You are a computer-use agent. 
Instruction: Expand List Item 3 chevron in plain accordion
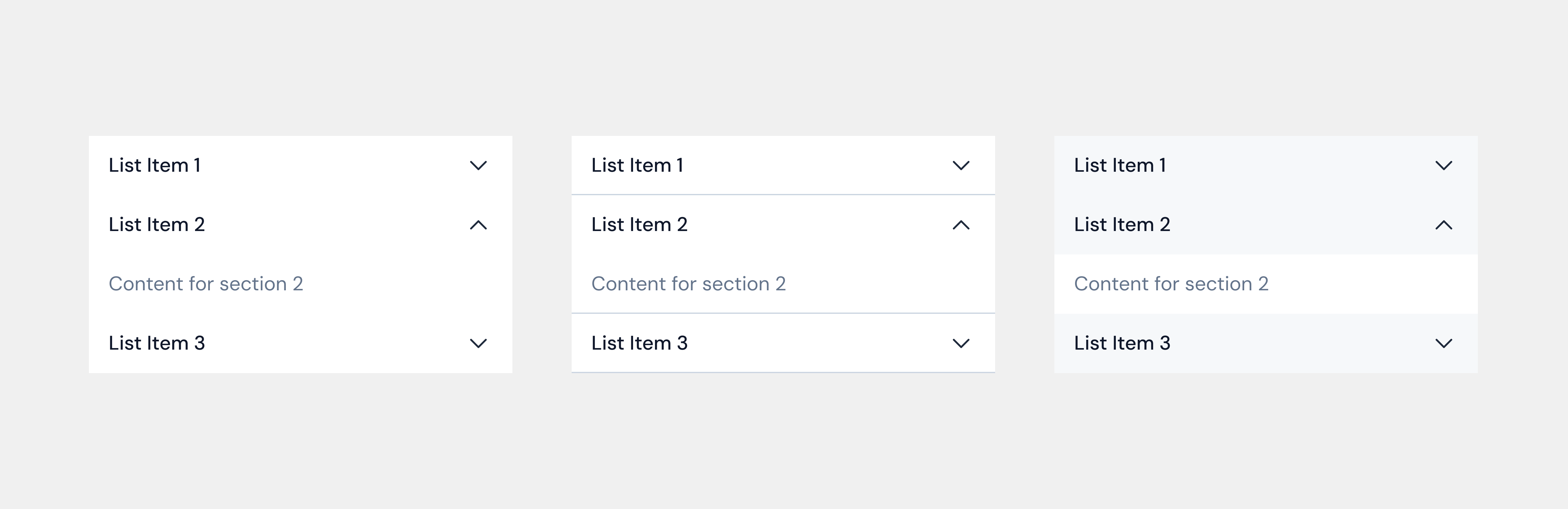click(x=478, y=343)
